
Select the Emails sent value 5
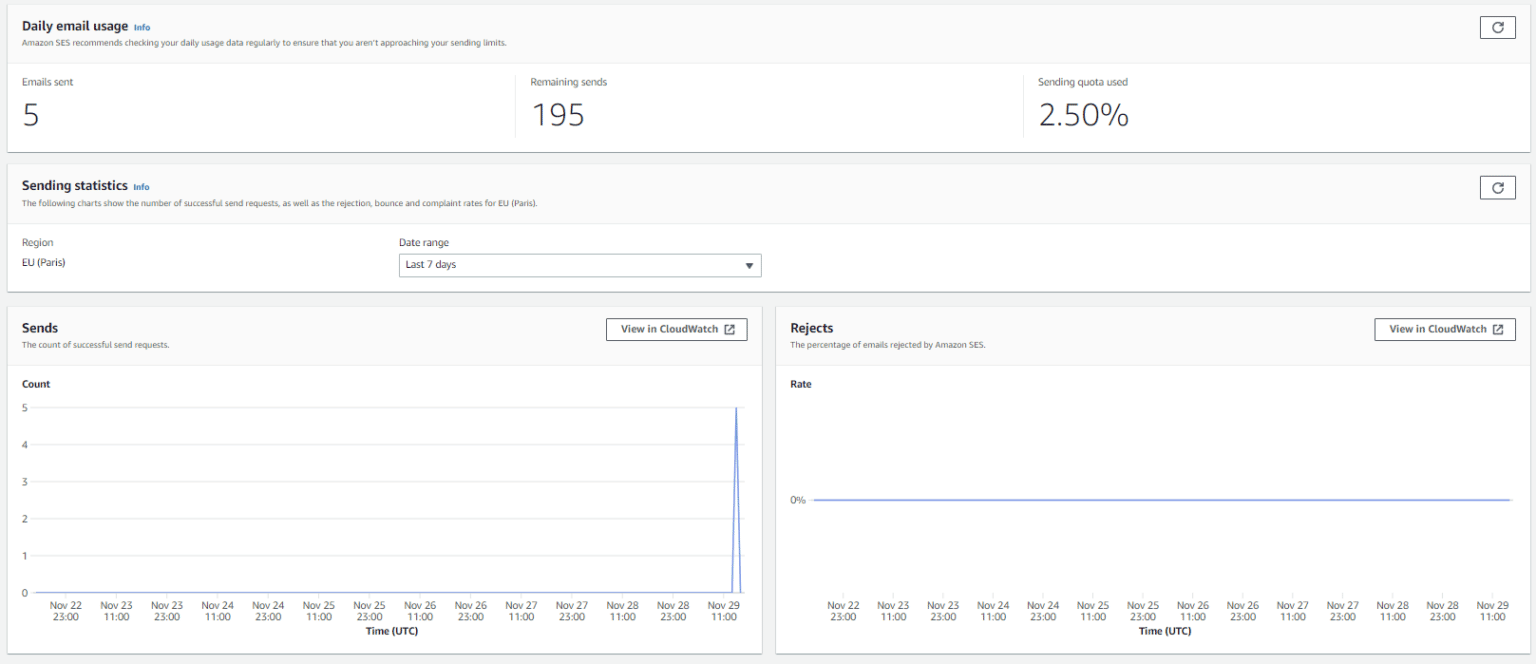[x=31, y=116]
